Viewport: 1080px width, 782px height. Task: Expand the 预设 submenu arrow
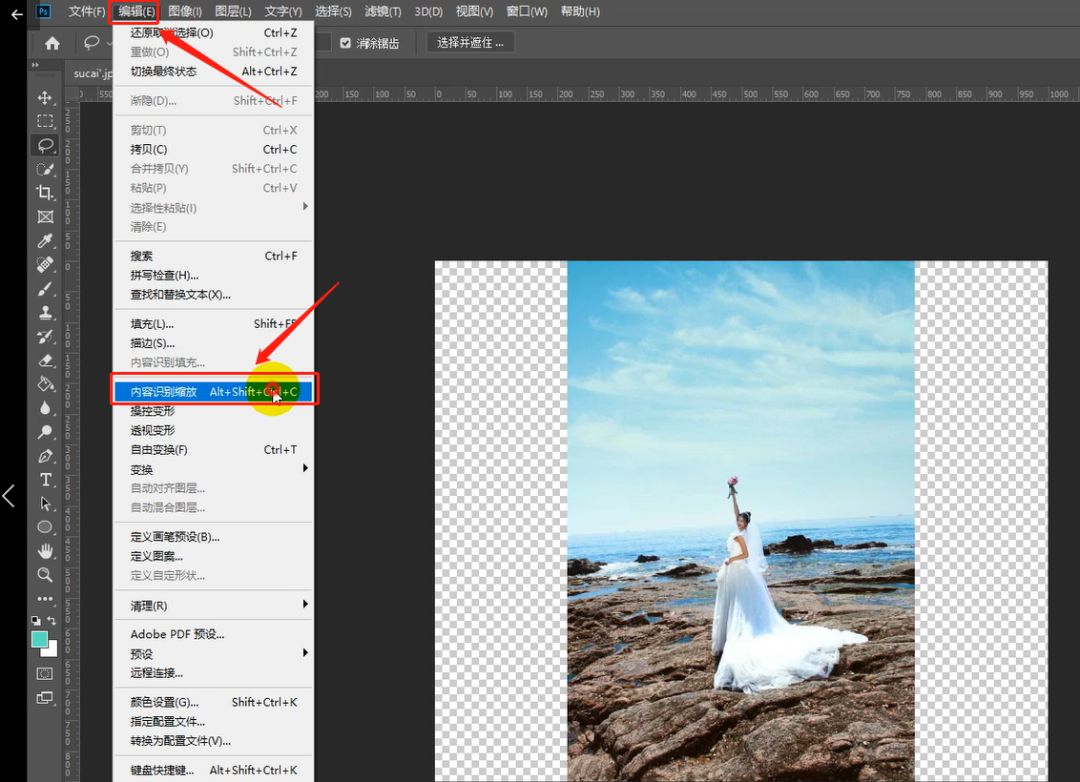click(x=305, y=652)
